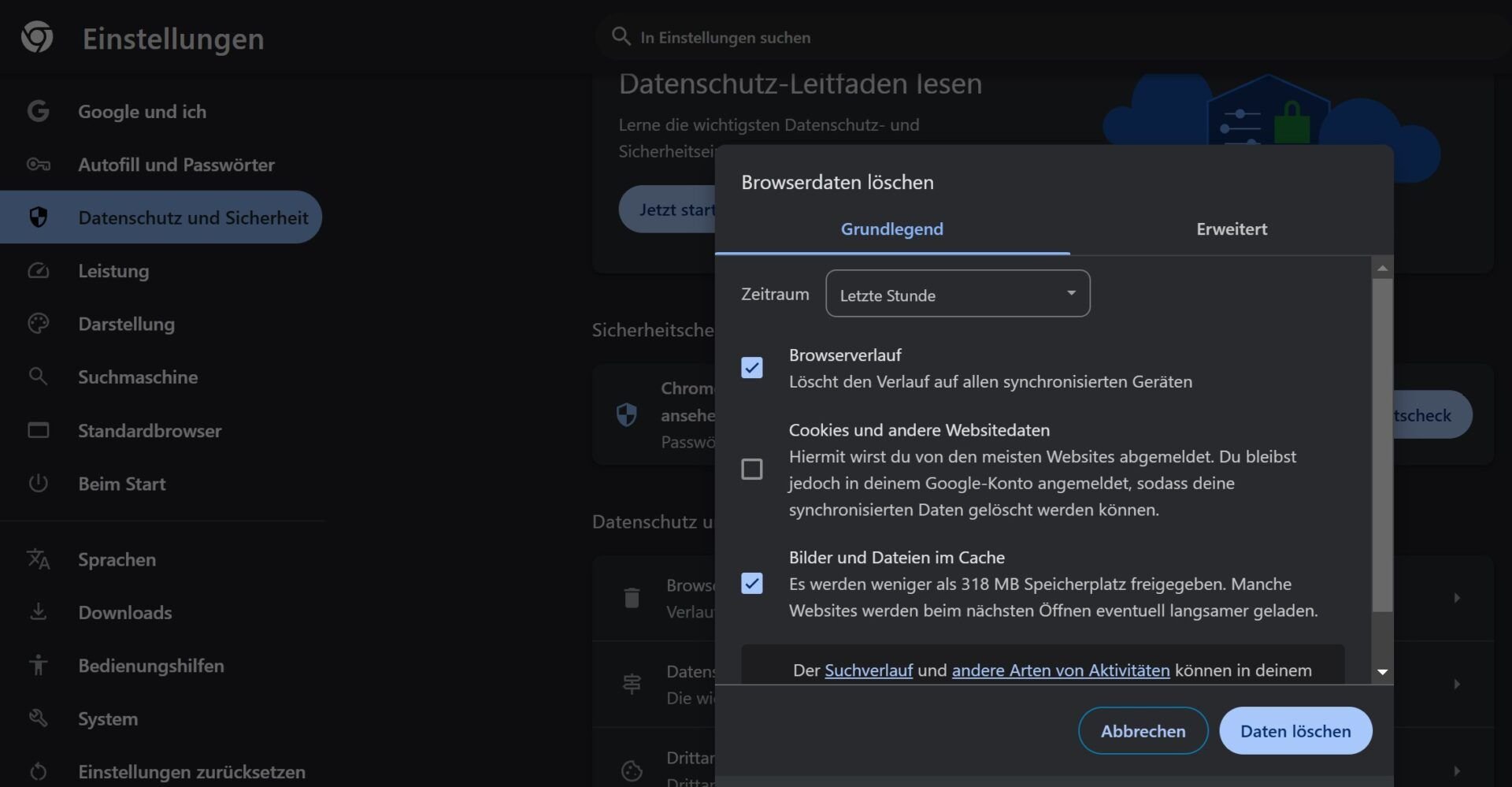Open Einstellungen zurücksetzen page
Viewport: 1512px width, 787px height.
pos(191,772)
